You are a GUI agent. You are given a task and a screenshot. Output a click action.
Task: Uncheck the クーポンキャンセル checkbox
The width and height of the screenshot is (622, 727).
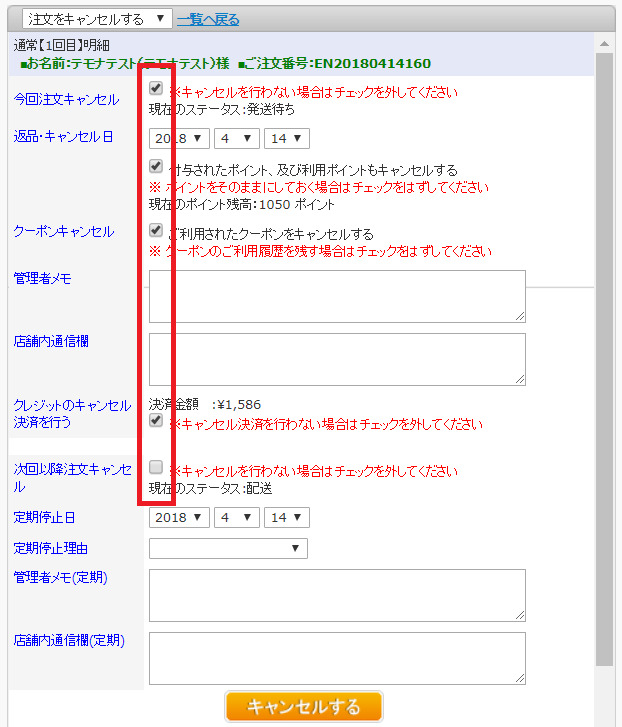click(x=156, y=230)
